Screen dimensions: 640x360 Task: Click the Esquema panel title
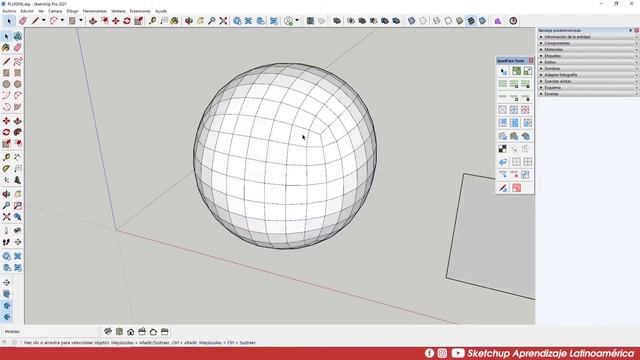[553, 88]
